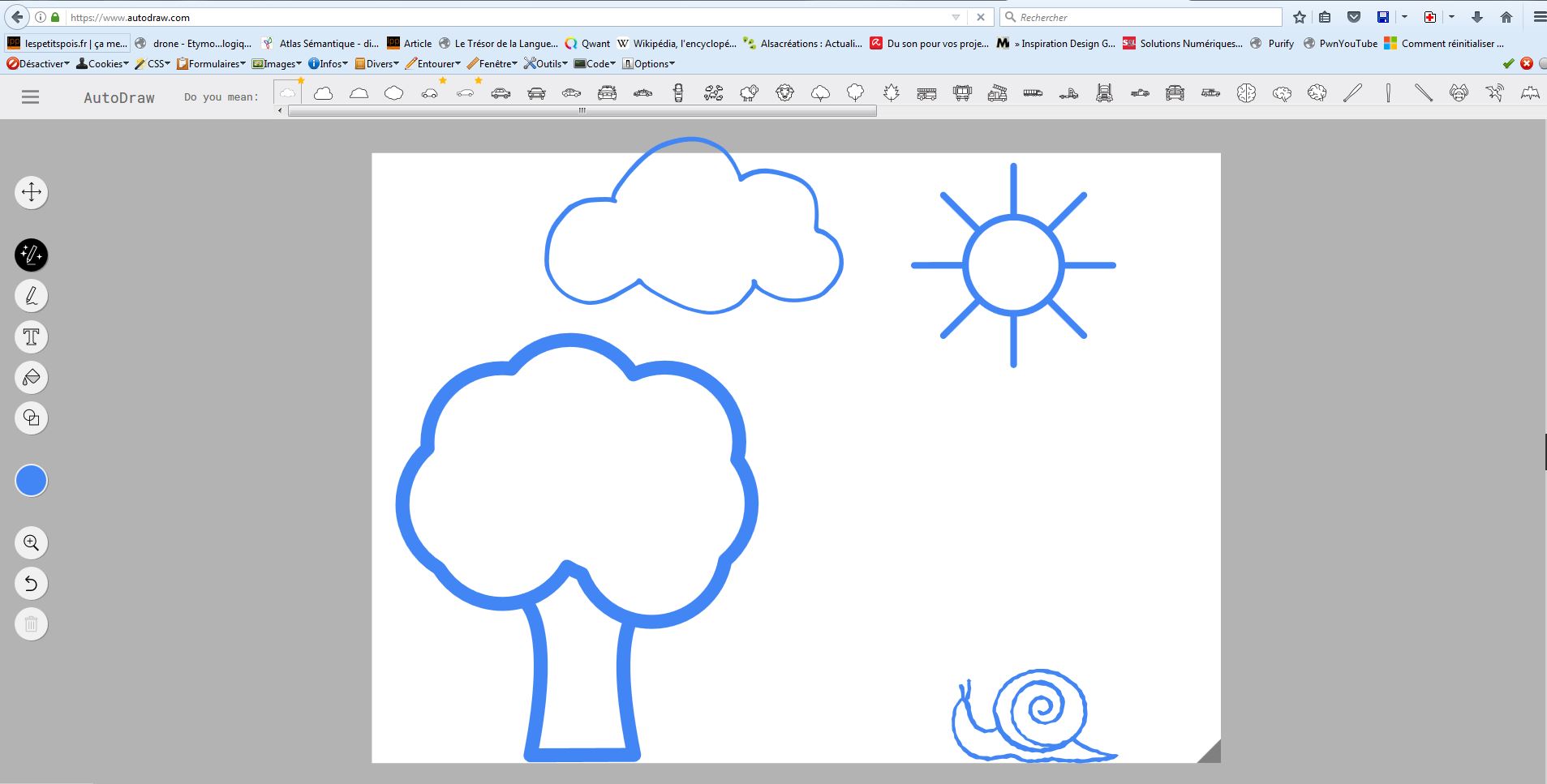Choose the maple leaf suggestion
This screenshot has height=784, width=1547.
[891, 94]
